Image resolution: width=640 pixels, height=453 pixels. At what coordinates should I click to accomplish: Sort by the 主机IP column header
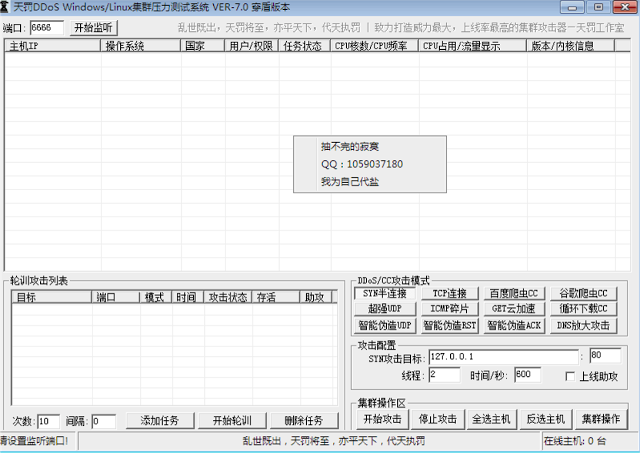53,46
